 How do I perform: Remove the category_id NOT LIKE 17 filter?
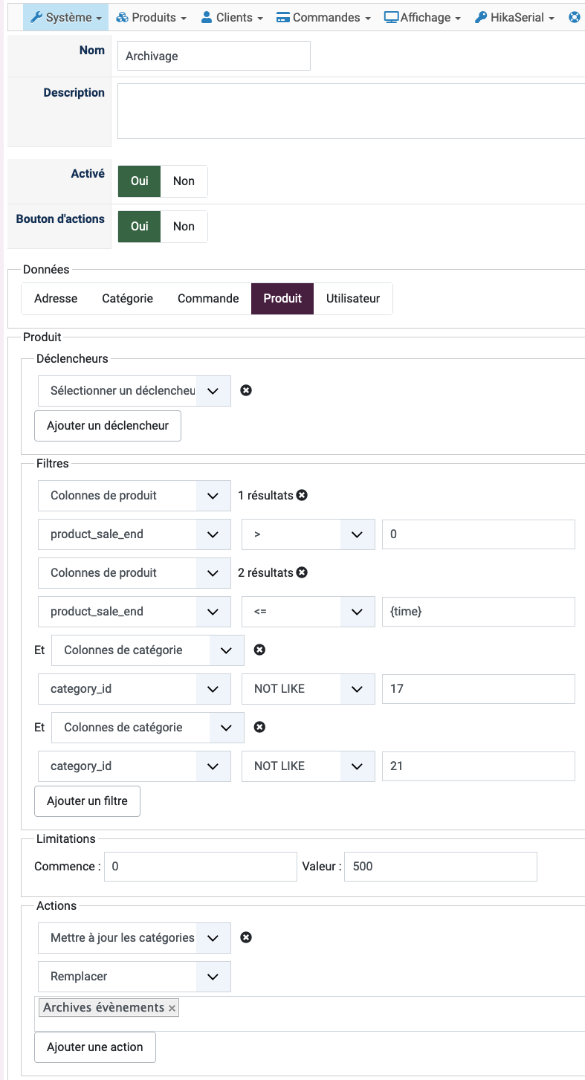[x=260, y=650]
